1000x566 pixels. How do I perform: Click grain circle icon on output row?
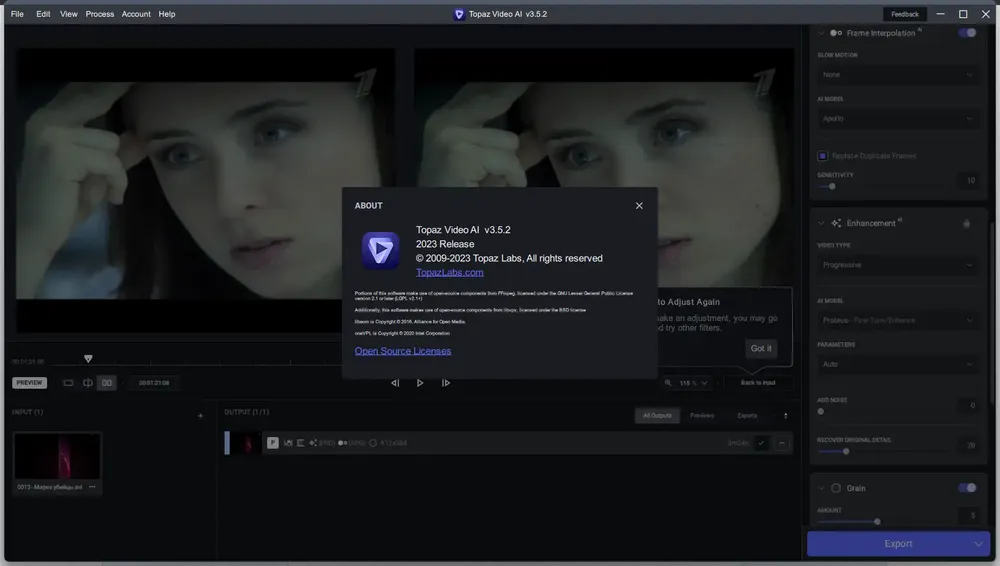[373, 443]
